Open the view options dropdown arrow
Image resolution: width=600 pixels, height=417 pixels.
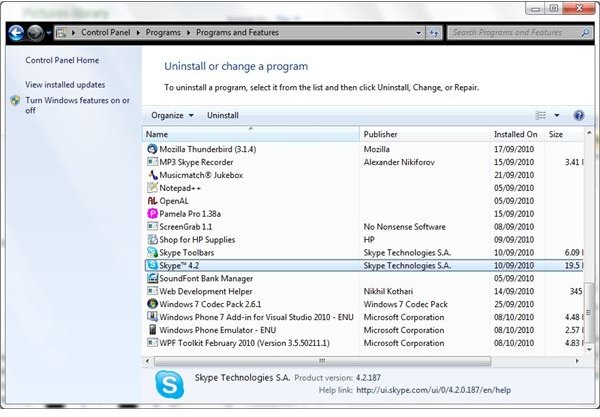pos(557,115)
